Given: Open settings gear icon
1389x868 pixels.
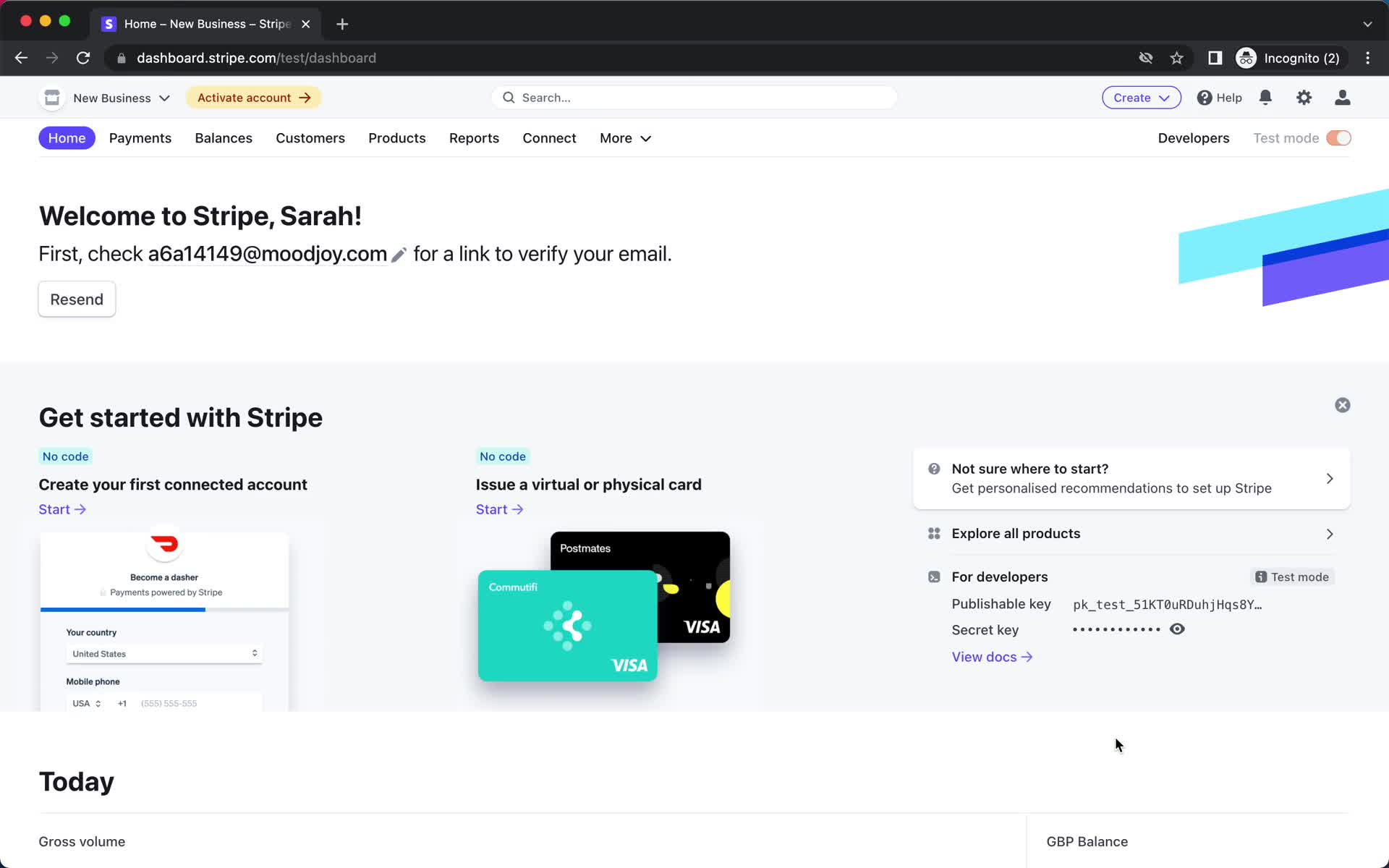Looking at the screenshot, I should click(x=1304, y=98).
